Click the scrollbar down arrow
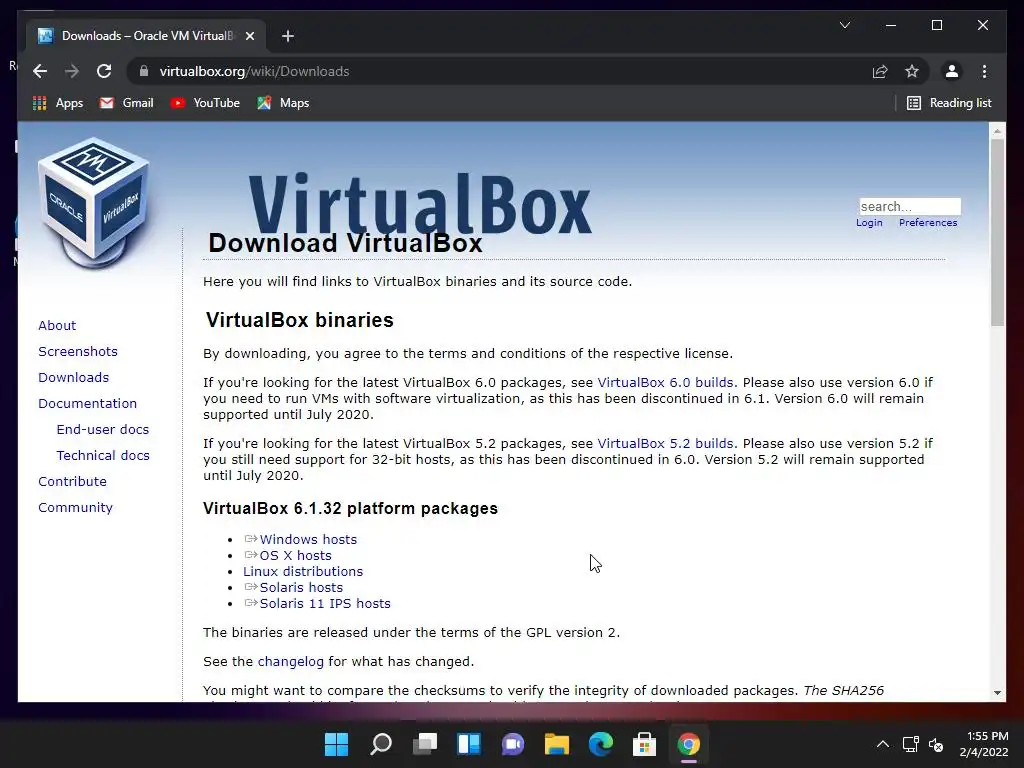Image resolution: width=1024 pixels, height=768 pixels. [x=997, y=692]
